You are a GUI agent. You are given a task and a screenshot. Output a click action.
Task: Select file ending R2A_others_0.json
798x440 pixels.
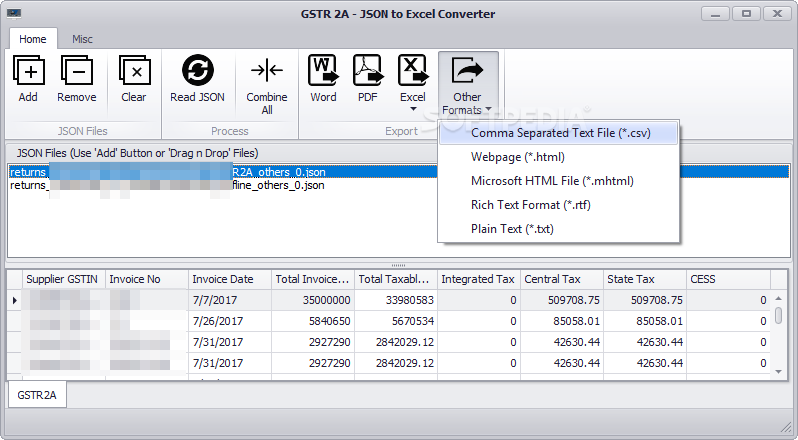(398, 172)
